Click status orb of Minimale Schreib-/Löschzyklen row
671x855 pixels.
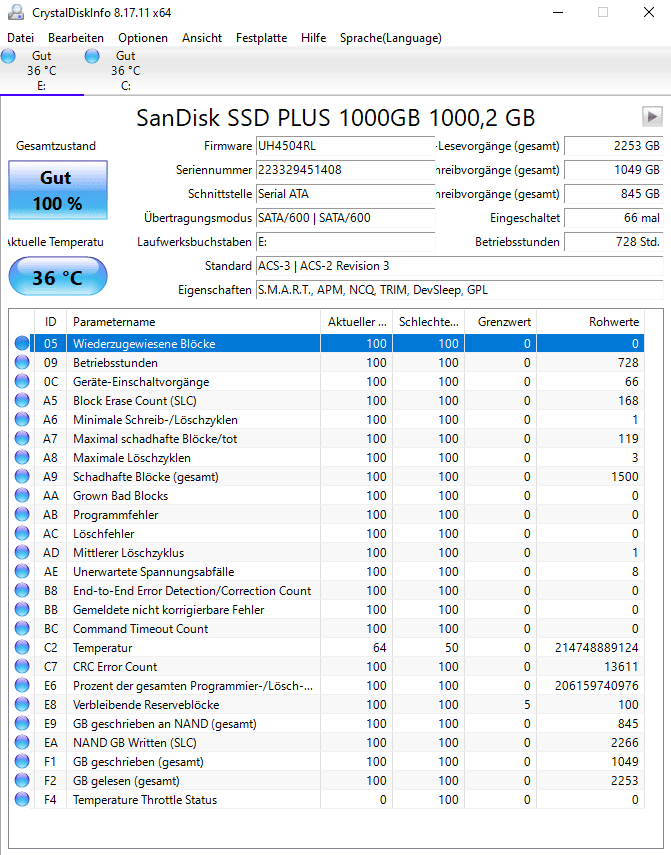[x=22, y=419]
